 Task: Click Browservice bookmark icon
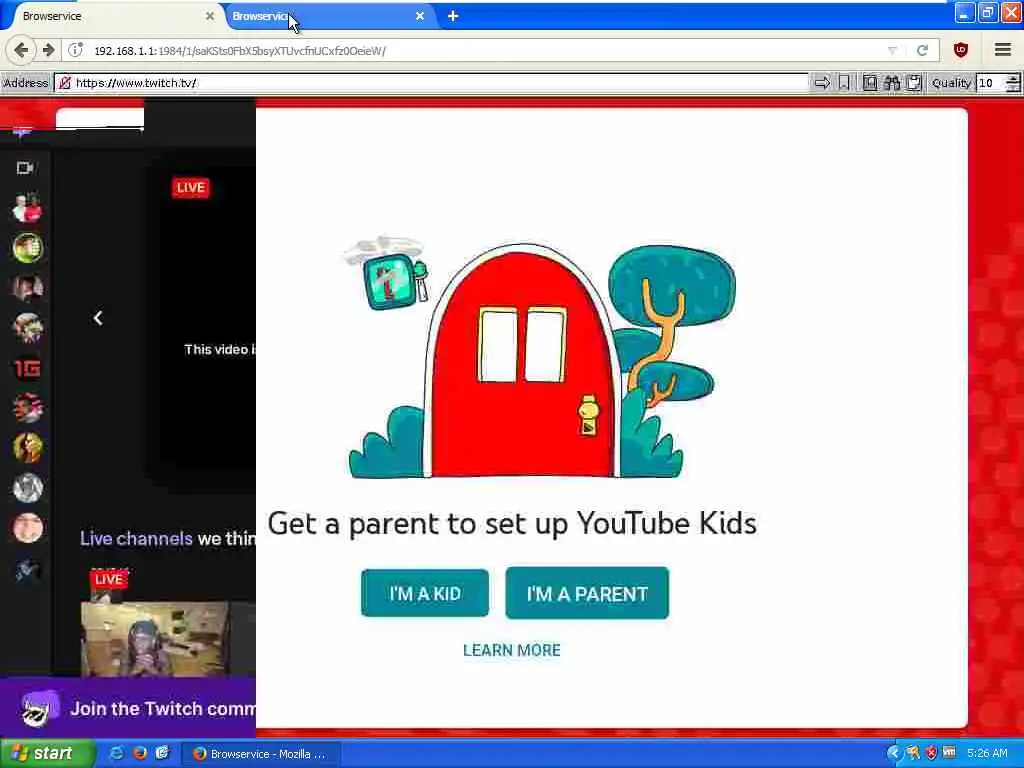[844, 83]
